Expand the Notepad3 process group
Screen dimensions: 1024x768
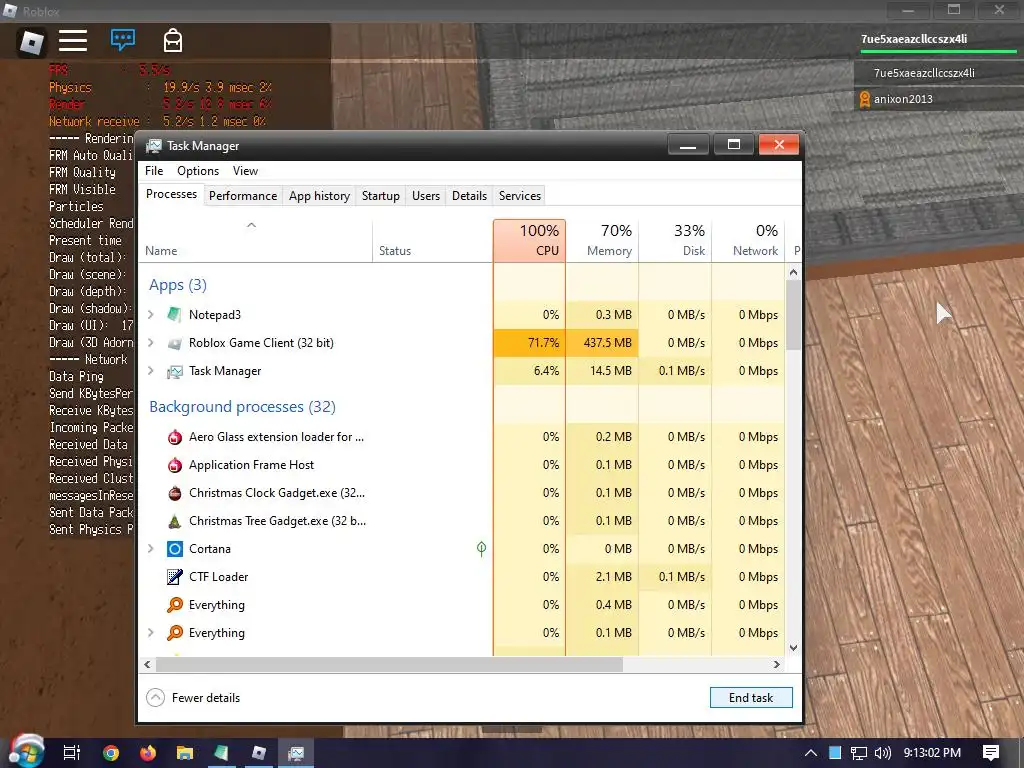[x=151, y=315]
